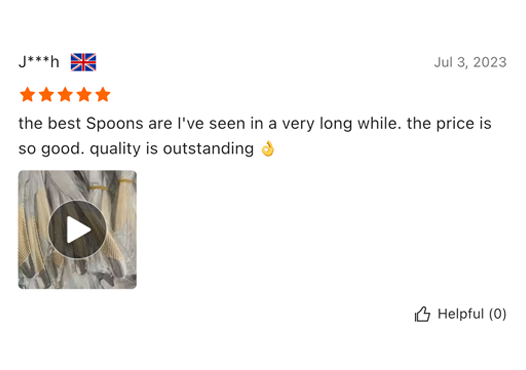Click the word "Spoons" in review
Image resolution: width=526 pixels, height=370 pixels.
(115, 124)
